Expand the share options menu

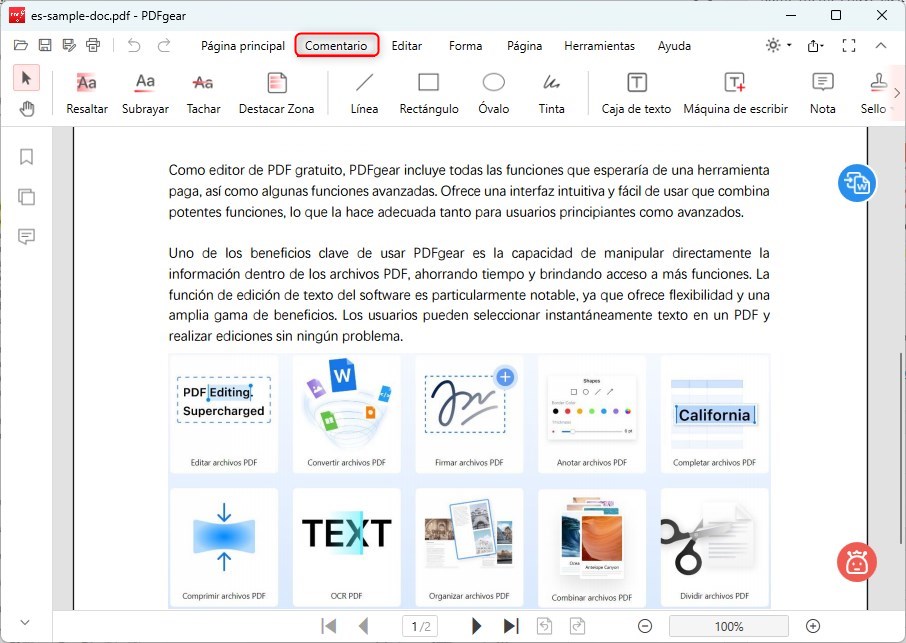click(817, 45)
